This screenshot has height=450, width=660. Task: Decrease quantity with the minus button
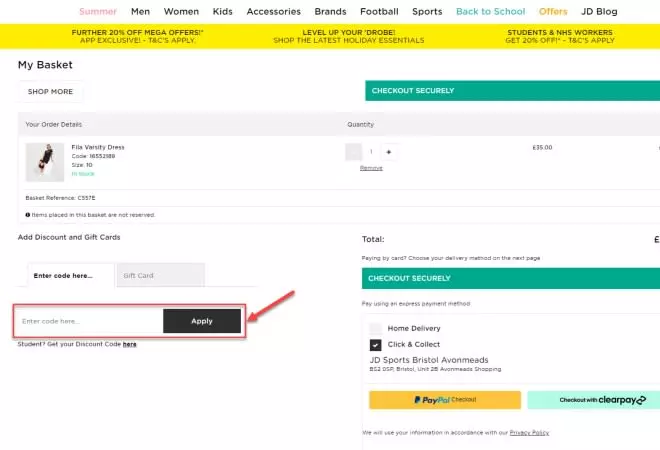[353, 152]
